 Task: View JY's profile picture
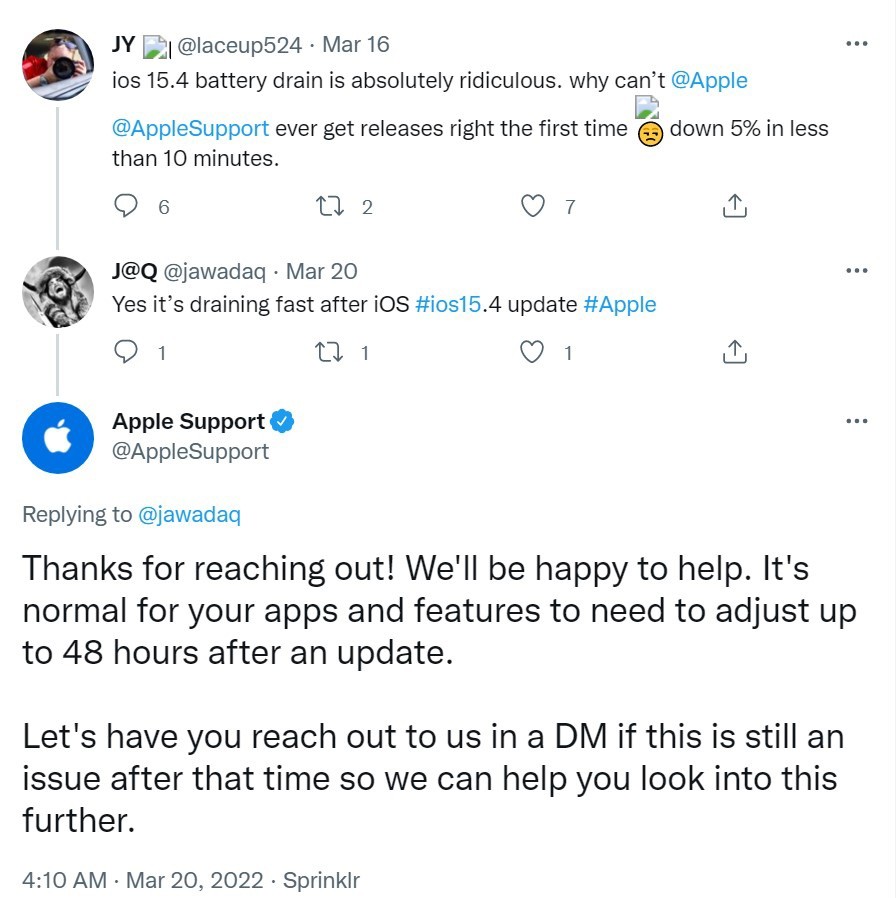[x=58, y=63]
